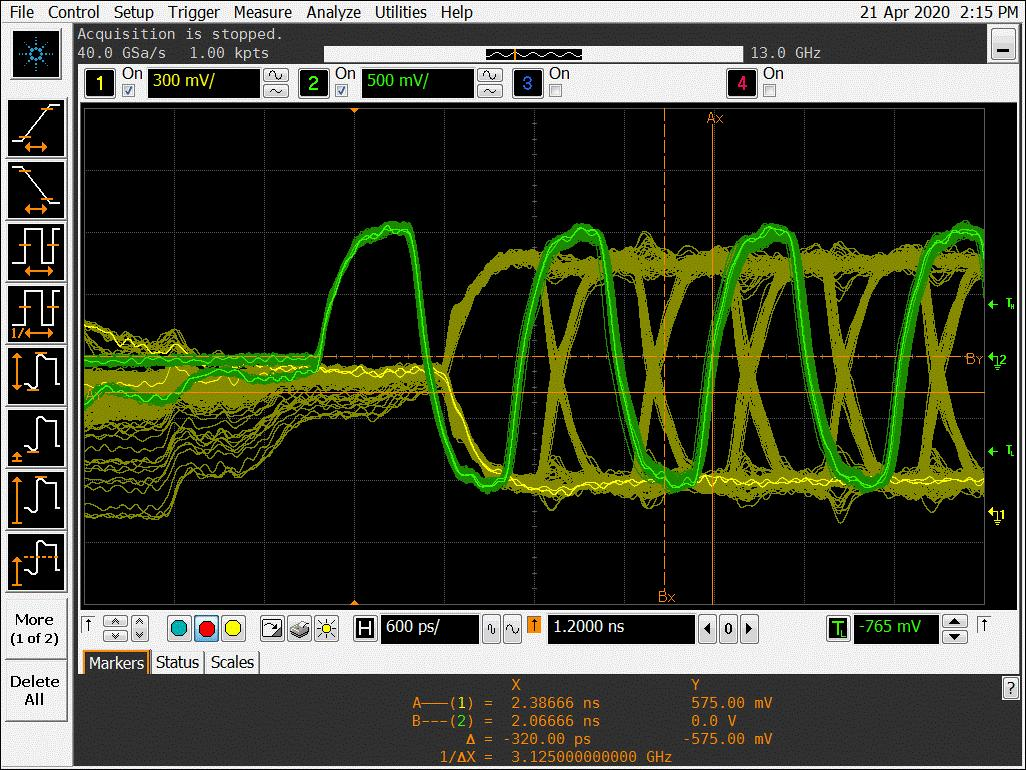1026x770 pixels.
Task: Click the autoscale icon
Action: click(272, 629)
